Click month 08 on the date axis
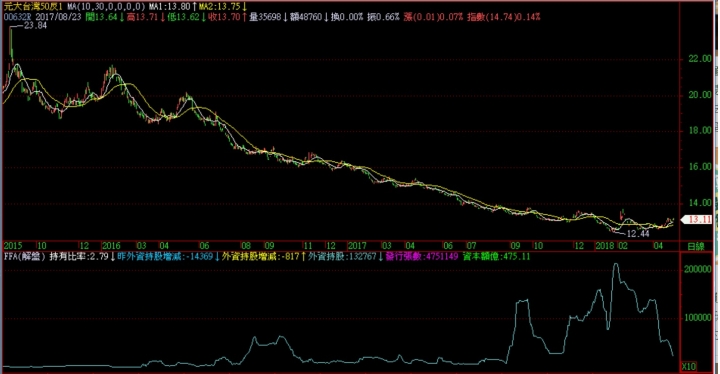This screenshot has width=720, height=374. click(246, 246)
